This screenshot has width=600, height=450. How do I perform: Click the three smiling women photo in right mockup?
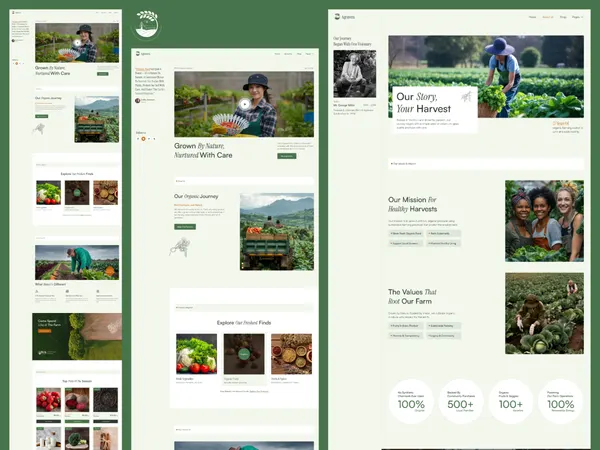(x=545, y=221)
